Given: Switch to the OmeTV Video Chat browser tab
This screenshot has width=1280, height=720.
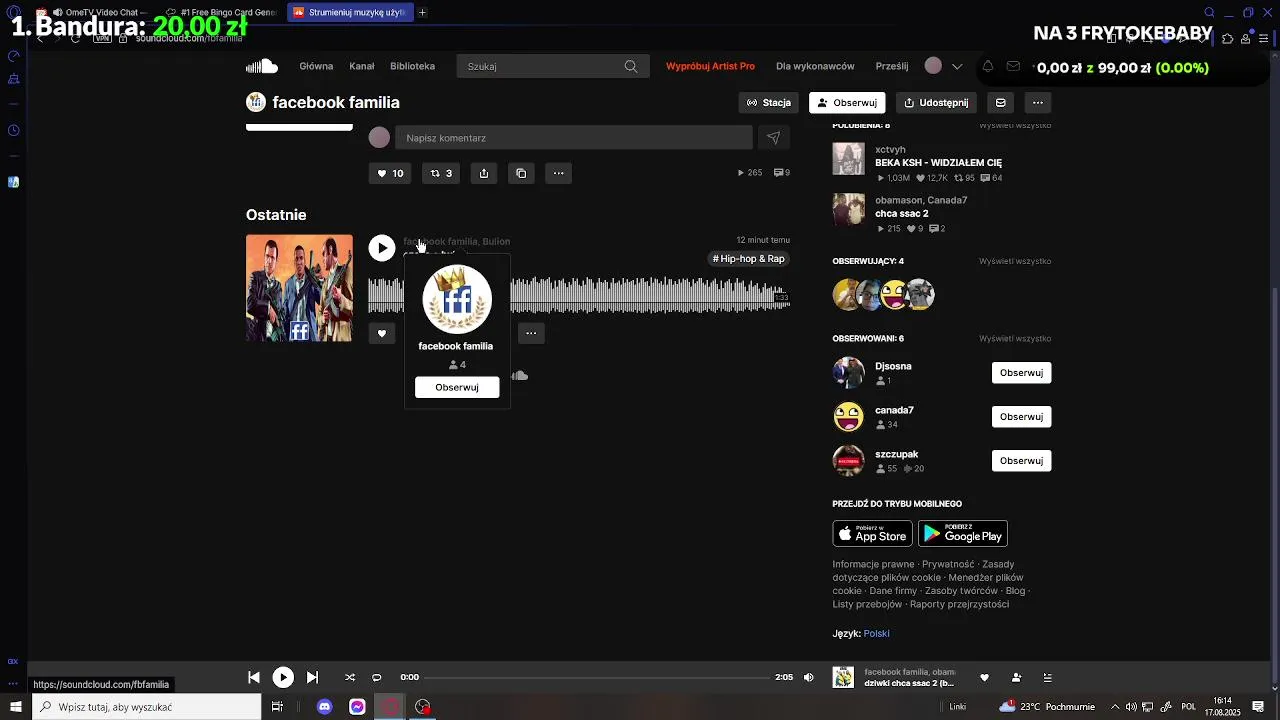Looking at the screenshot, I should click(95, 12).
